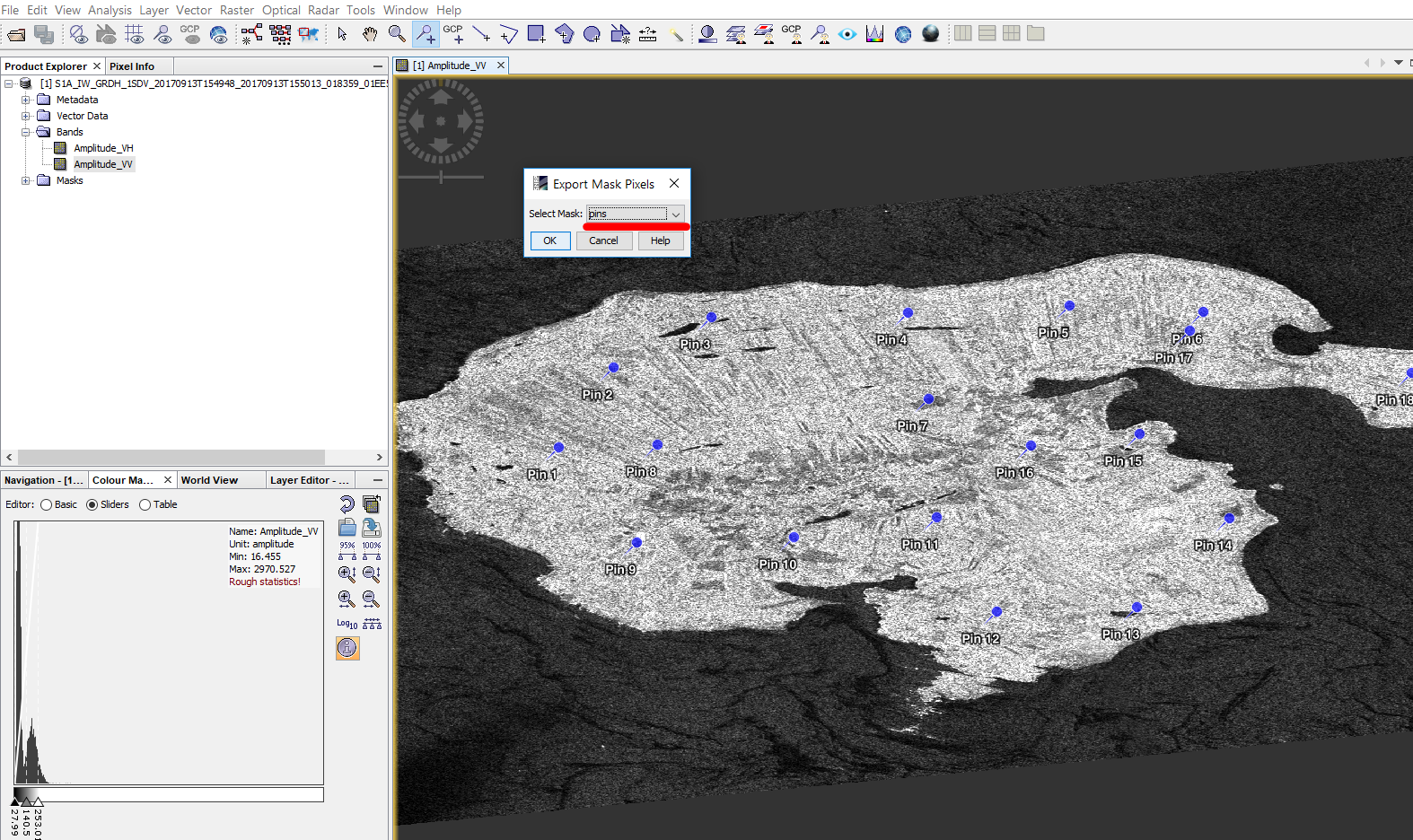Open the Select Mask dropdown
Image resolution: width=1413 pixels, height=840 pixels.
(x=675, y=214)
